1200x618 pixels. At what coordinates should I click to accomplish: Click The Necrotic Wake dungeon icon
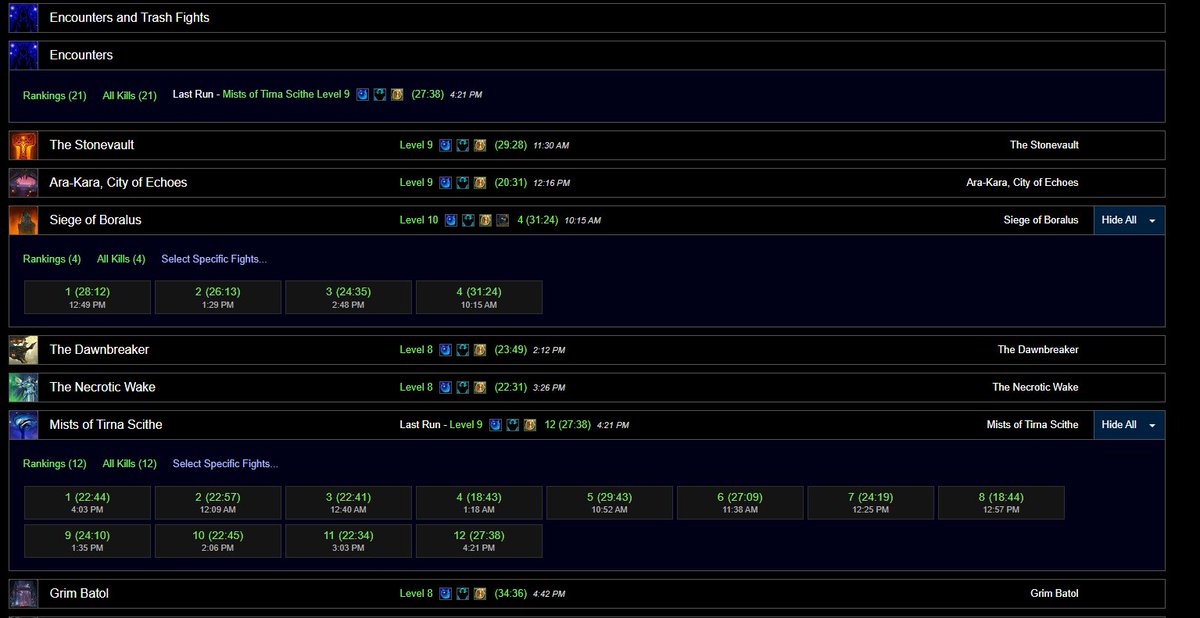tap(24, 387)
